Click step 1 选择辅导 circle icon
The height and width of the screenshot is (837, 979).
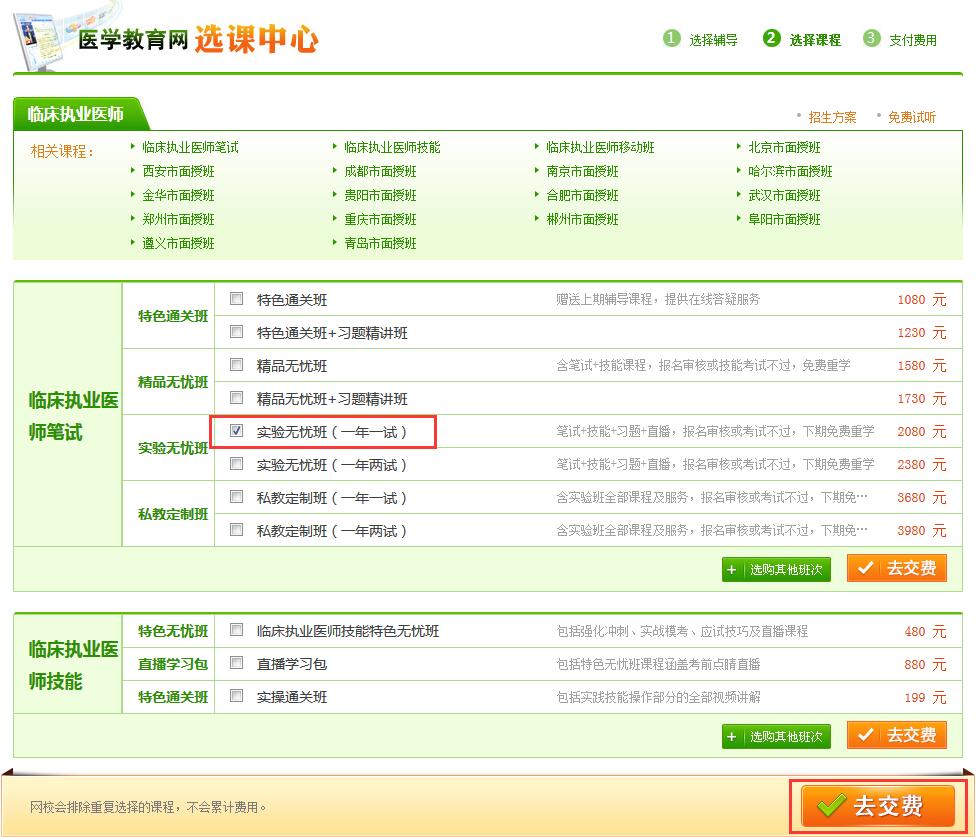click(x=671, y=39)
